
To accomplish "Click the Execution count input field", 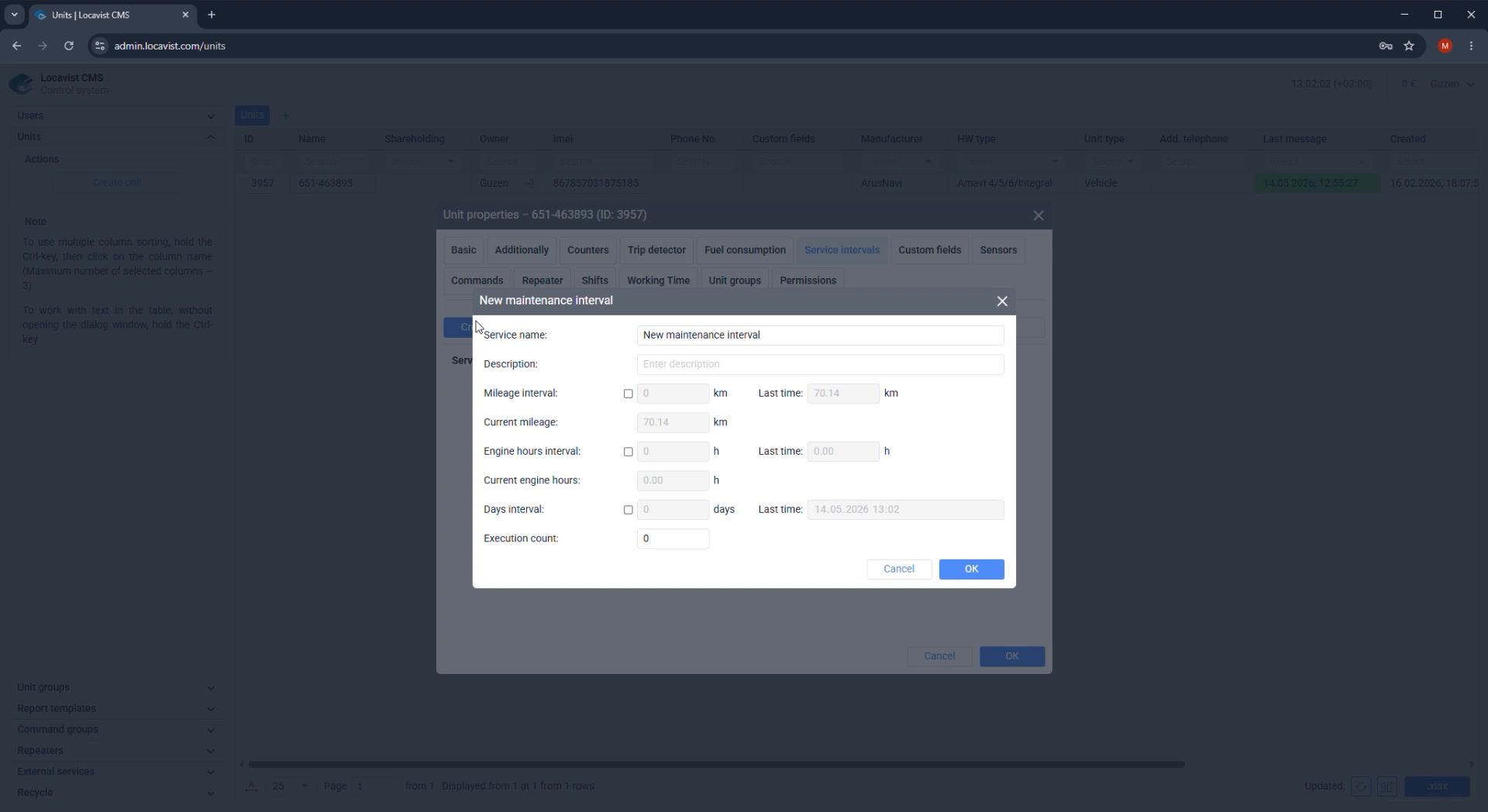I will coord(673,538).
